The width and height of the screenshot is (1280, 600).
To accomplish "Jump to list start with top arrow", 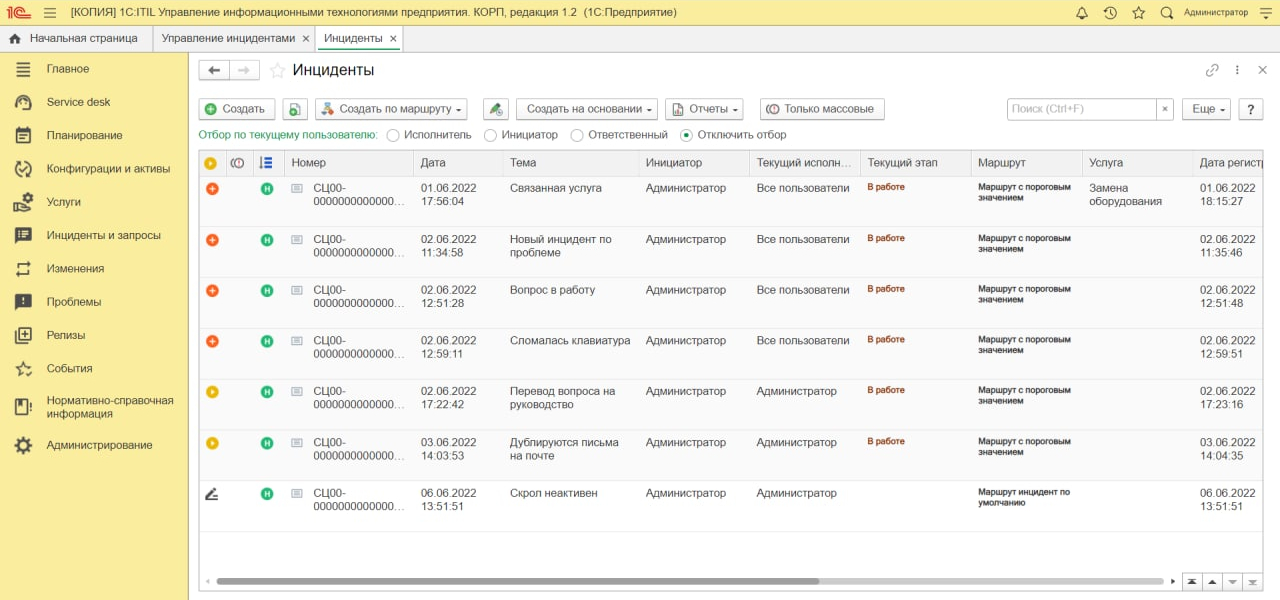I will [x=1191, y=581].
